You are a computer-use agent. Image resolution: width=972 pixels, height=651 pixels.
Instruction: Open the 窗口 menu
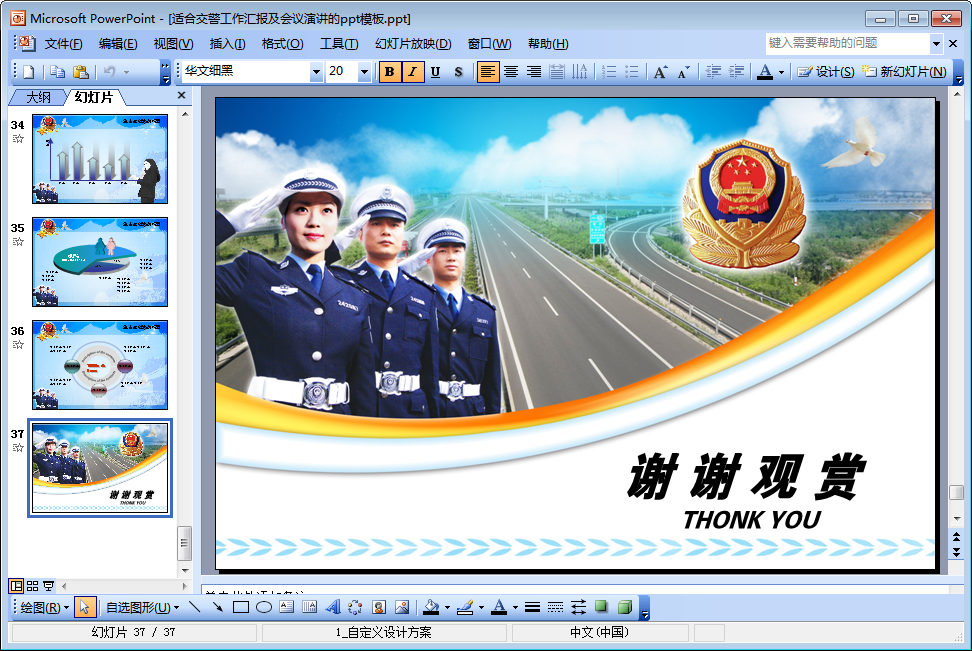point(489,44)
